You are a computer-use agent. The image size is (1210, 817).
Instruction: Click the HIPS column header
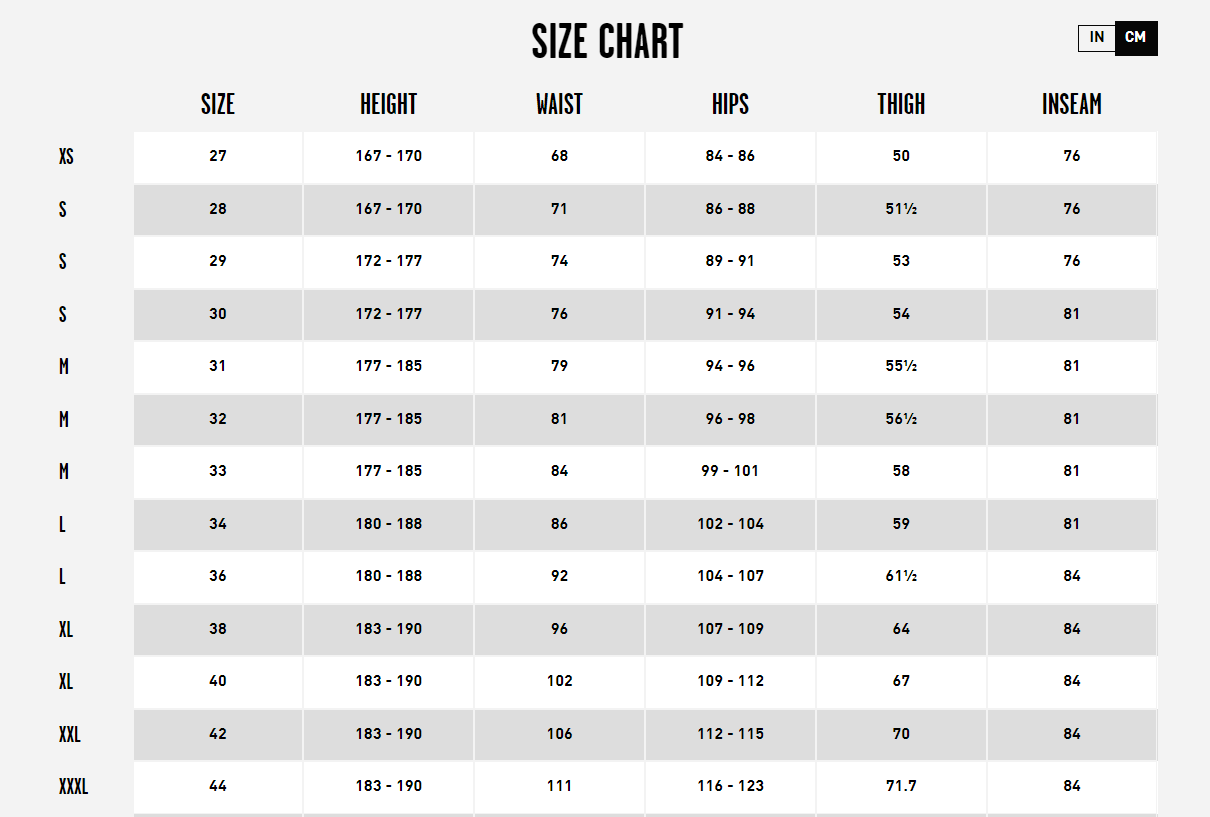730,104
